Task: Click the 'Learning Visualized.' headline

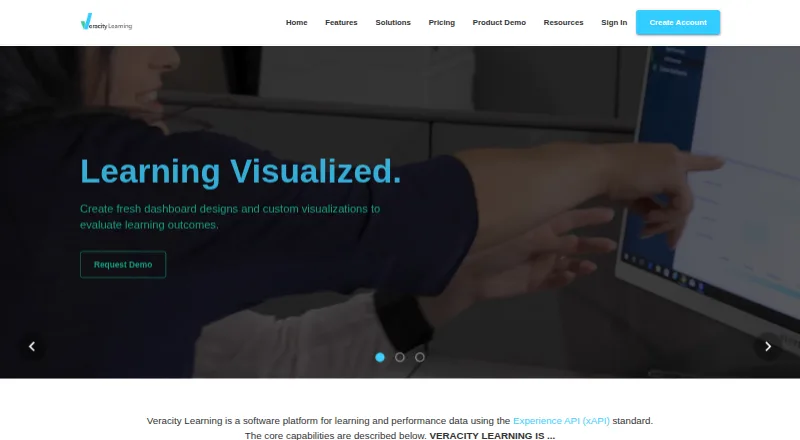Action: [x=241, y=171]
